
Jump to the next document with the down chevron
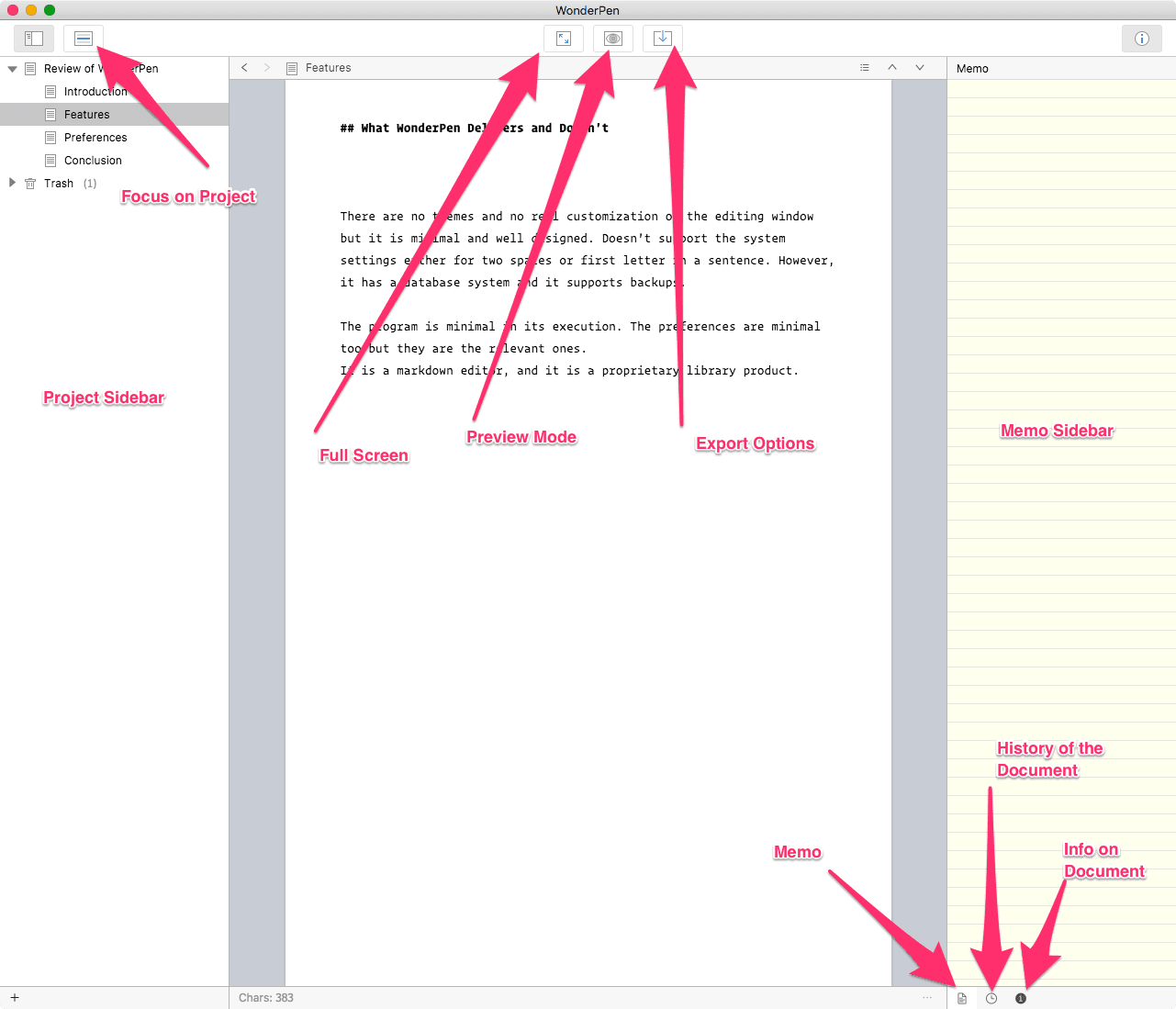click(920, 68)
